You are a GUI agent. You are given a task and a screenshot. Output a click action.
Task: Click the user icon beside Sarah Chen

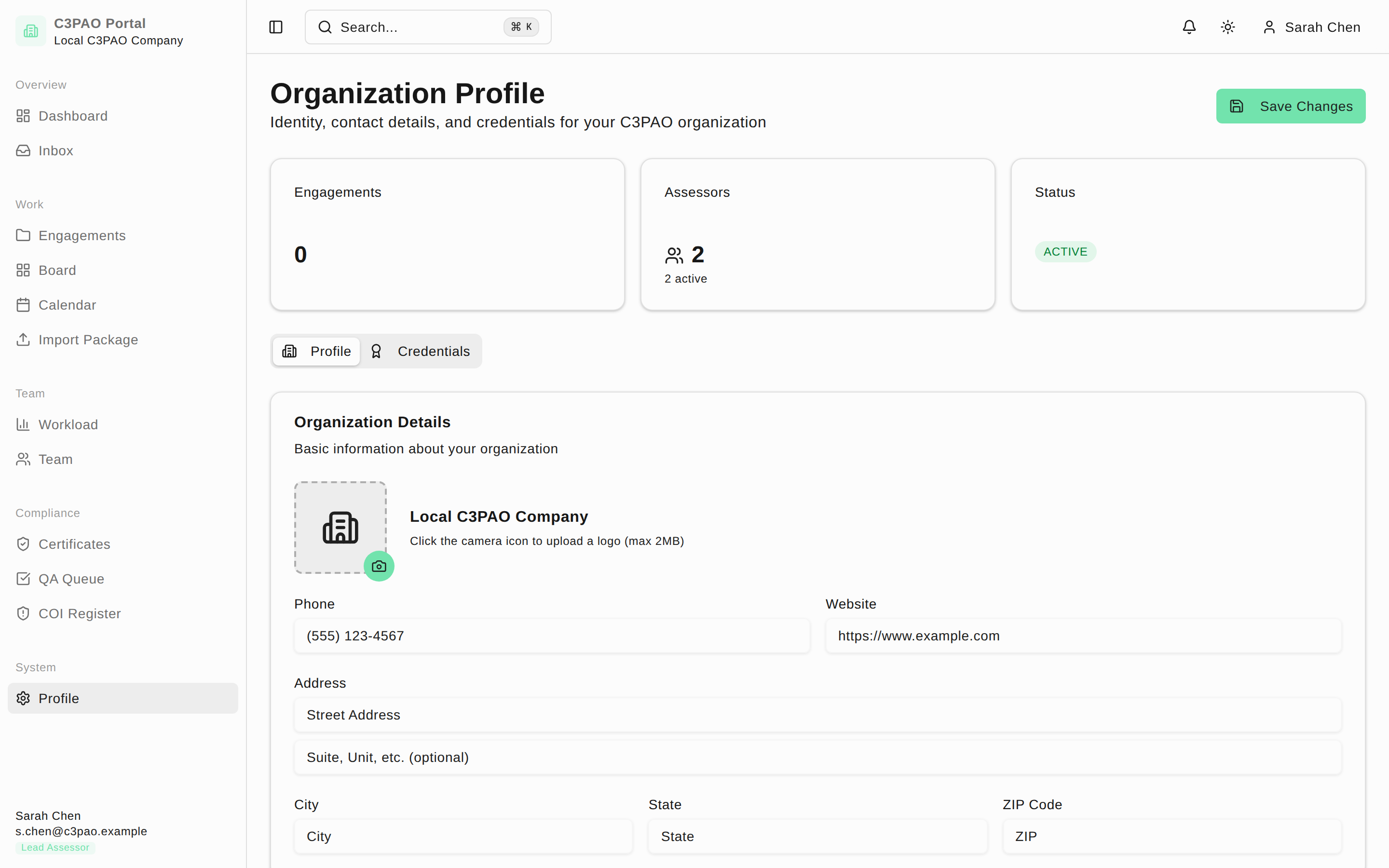1269,27
